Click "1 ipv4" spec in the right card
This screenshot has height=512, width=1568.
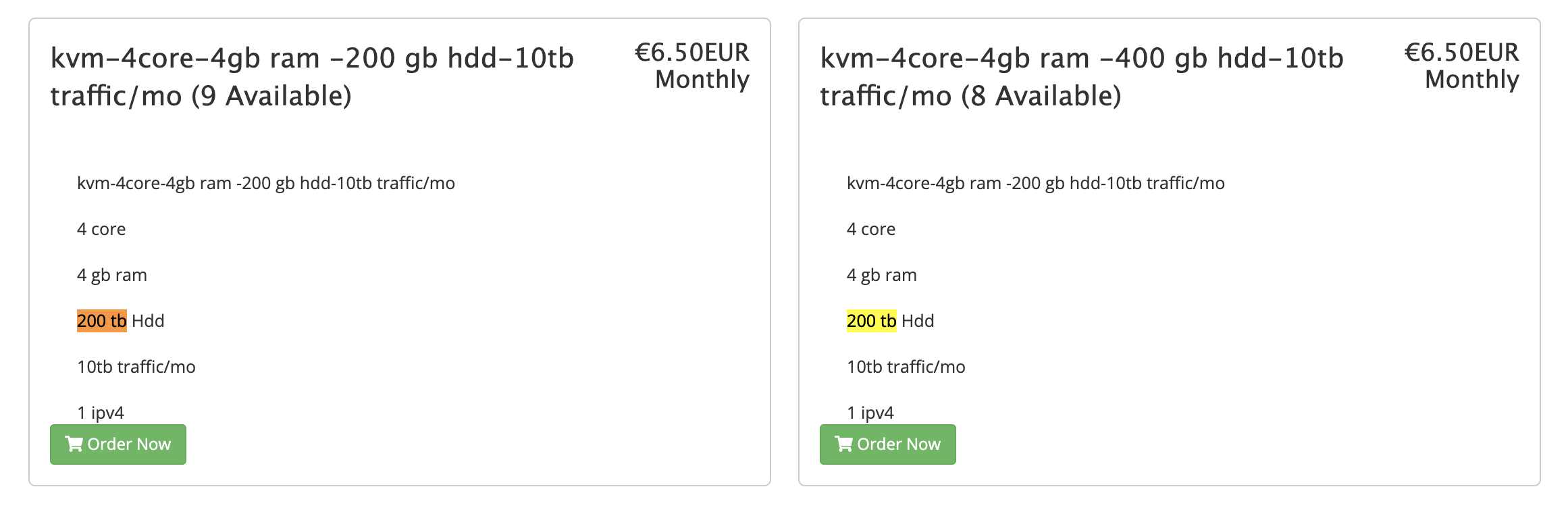pyautogui.click(x=870, y=413)
